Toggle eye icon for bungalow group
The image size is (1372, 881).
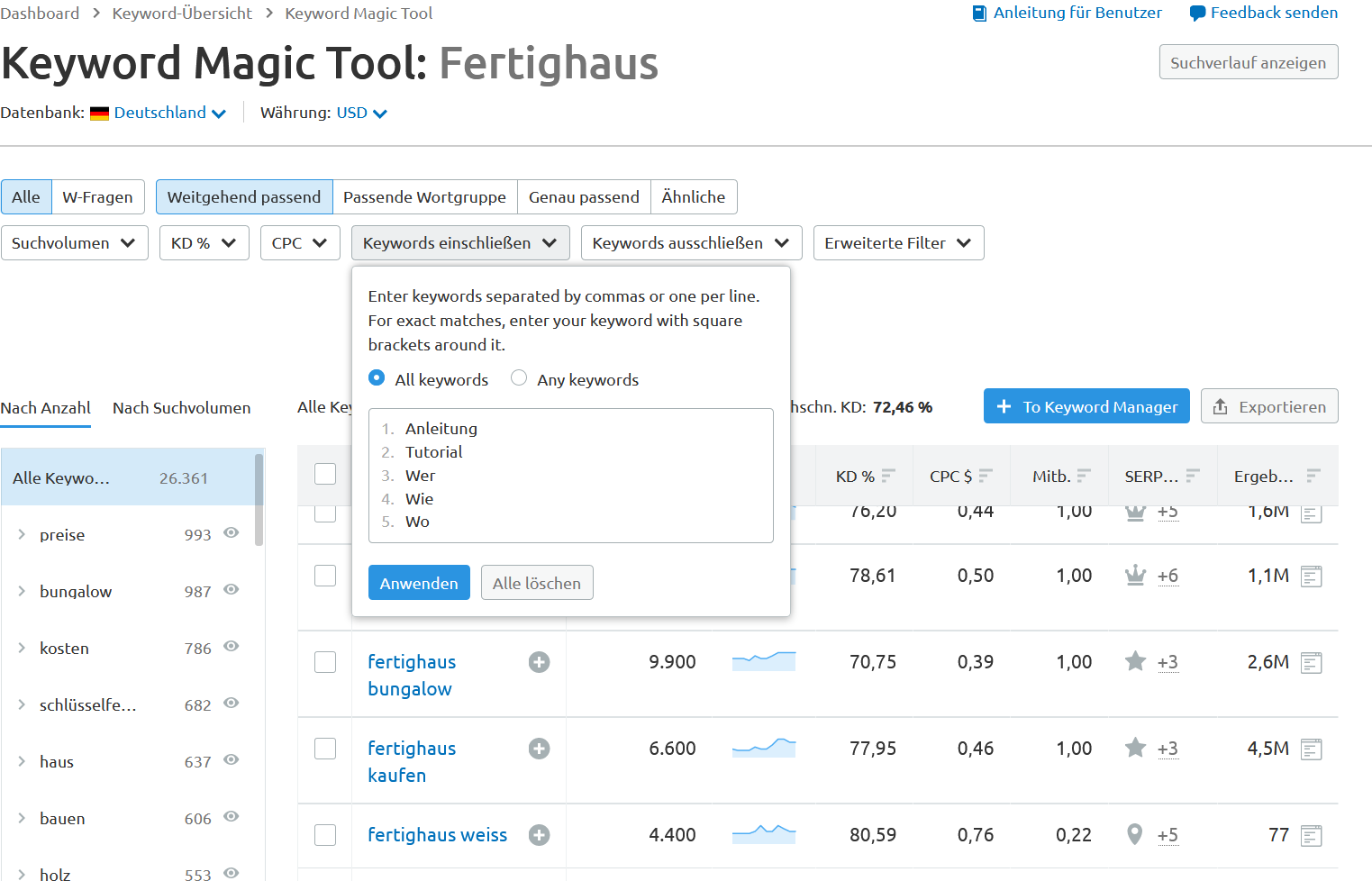pyautogui.click(x=232, y=589)
